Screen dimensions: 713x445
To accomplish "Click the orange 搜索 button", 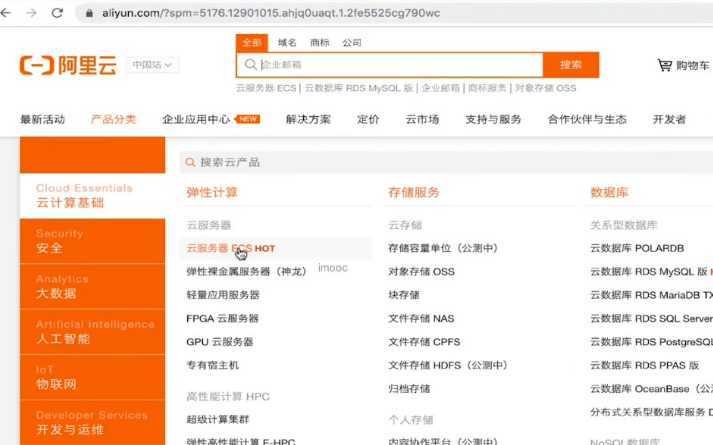I will (571, 65).
